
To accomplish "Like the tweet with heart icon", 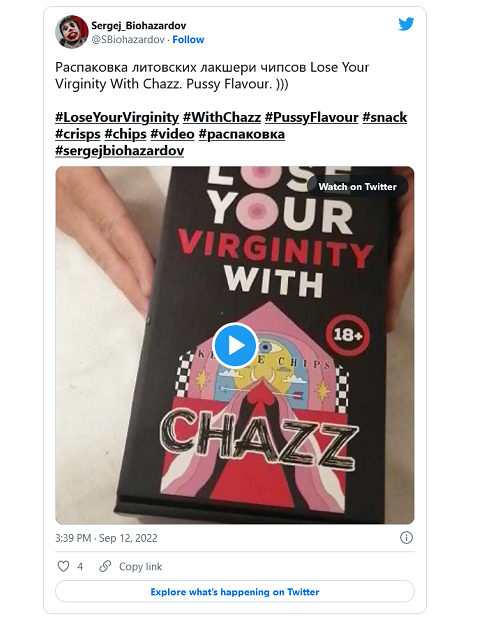I will (64, 566).
